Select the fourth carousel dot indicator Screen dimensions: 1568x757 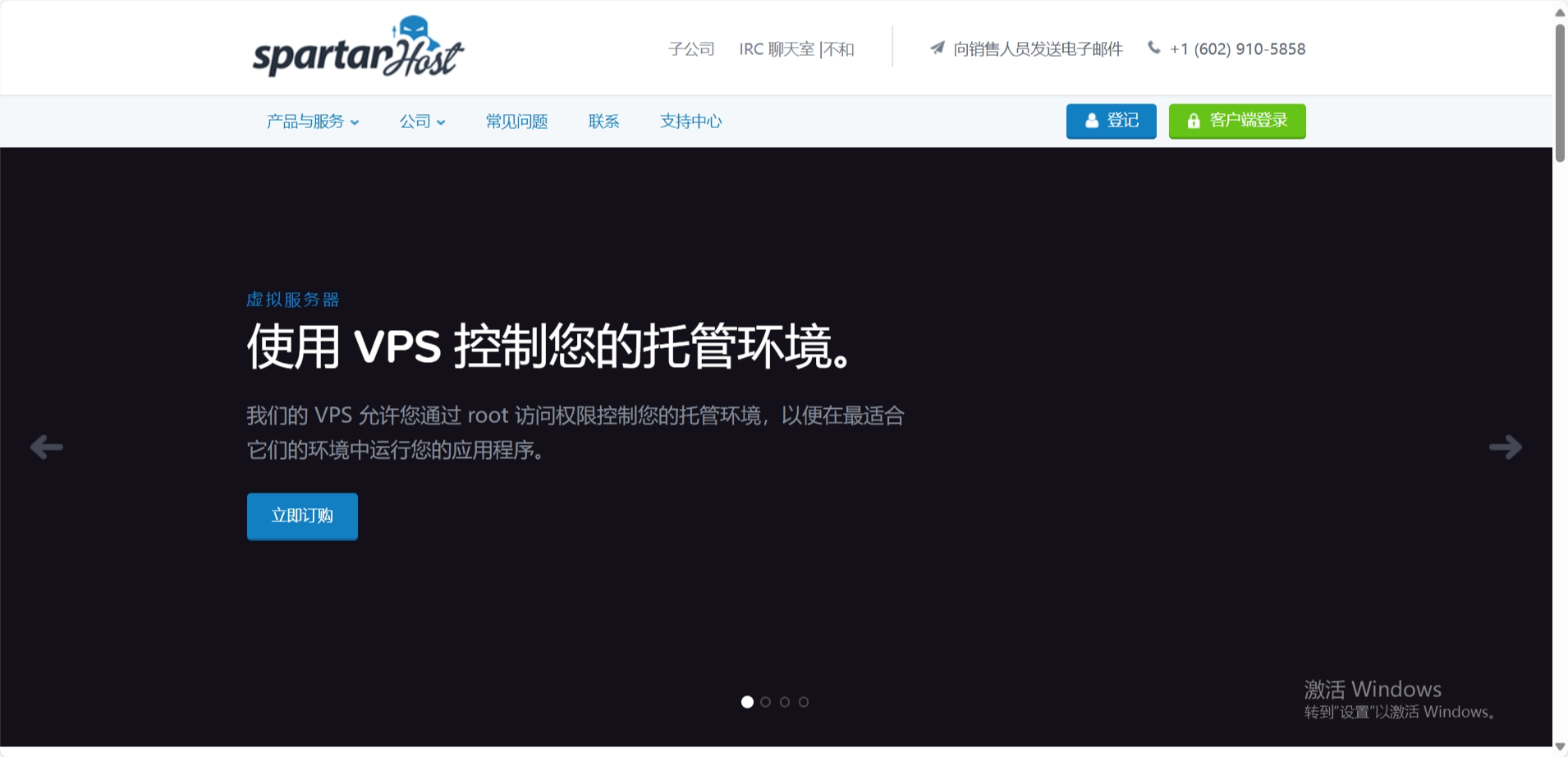point(804,702)
